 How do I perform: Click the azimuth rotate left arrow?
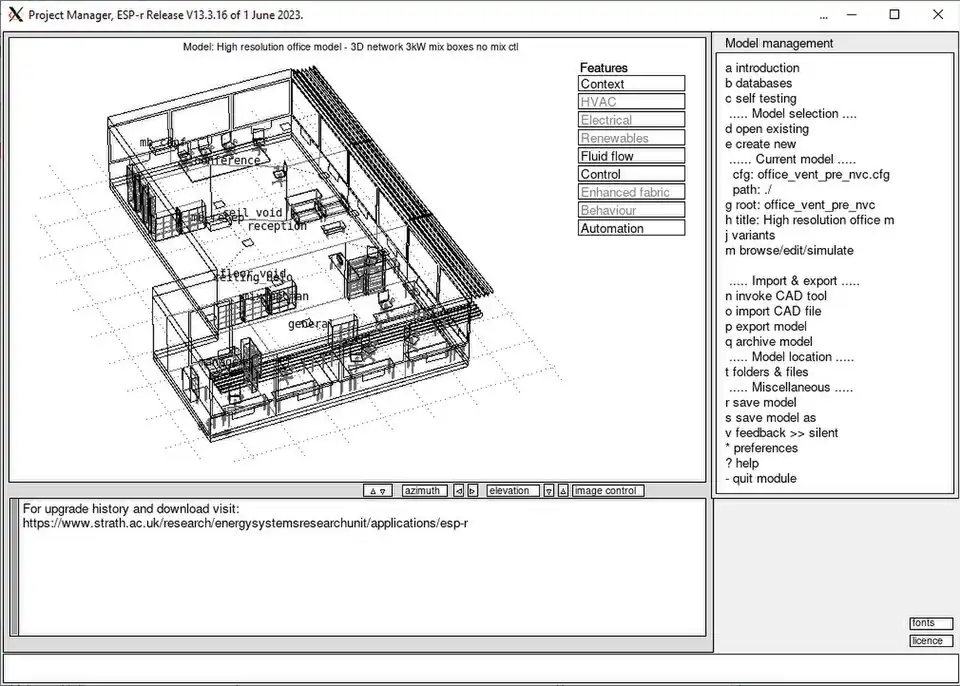pos(459,491)
